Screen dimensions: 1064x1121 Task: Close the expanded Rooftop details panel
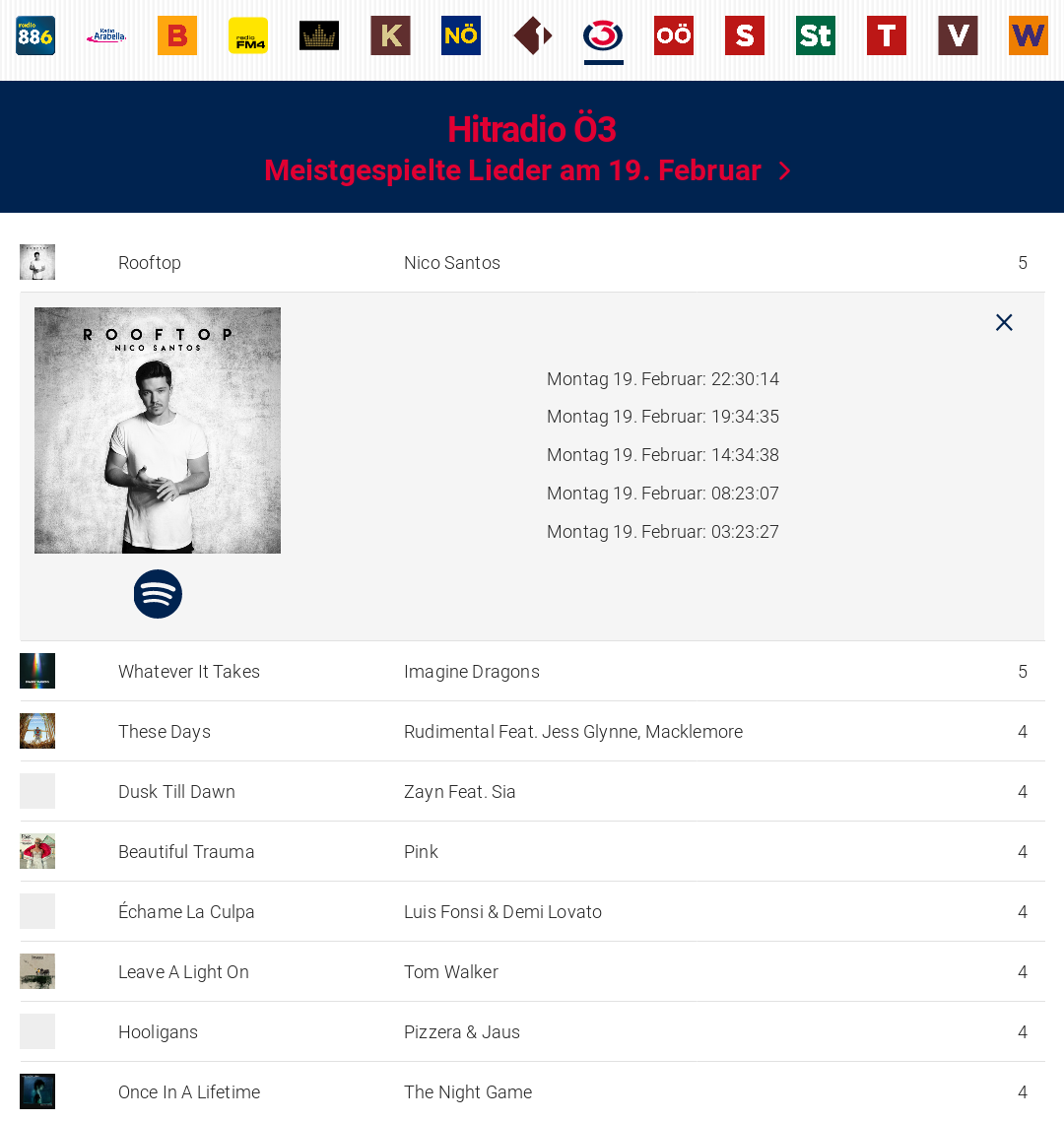coord(1004,322)
